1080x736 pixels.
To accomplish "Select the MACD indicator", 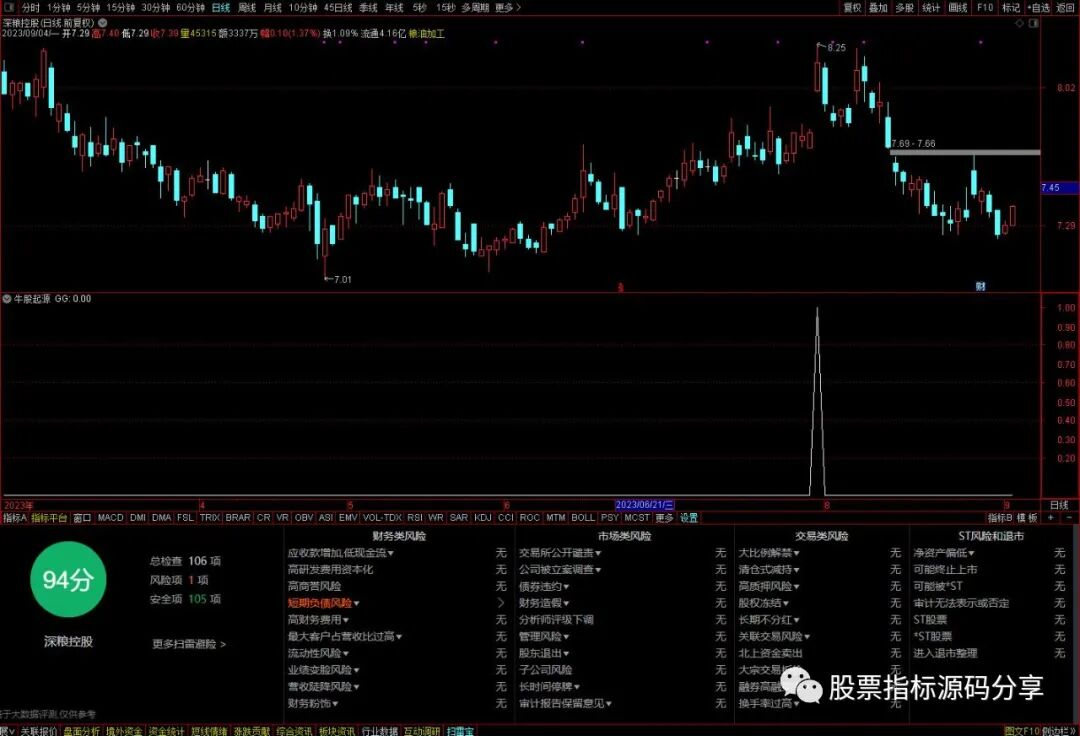I will [110, 518].
